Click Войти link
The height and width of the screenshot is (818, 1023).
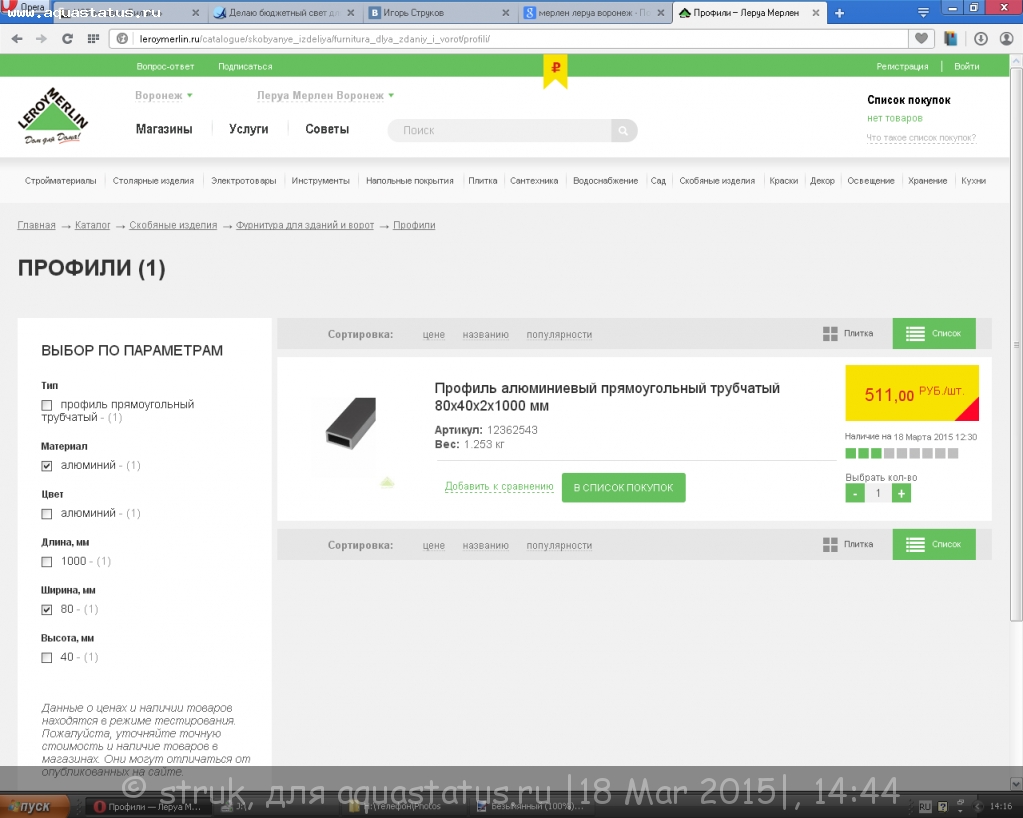[966, 67]
